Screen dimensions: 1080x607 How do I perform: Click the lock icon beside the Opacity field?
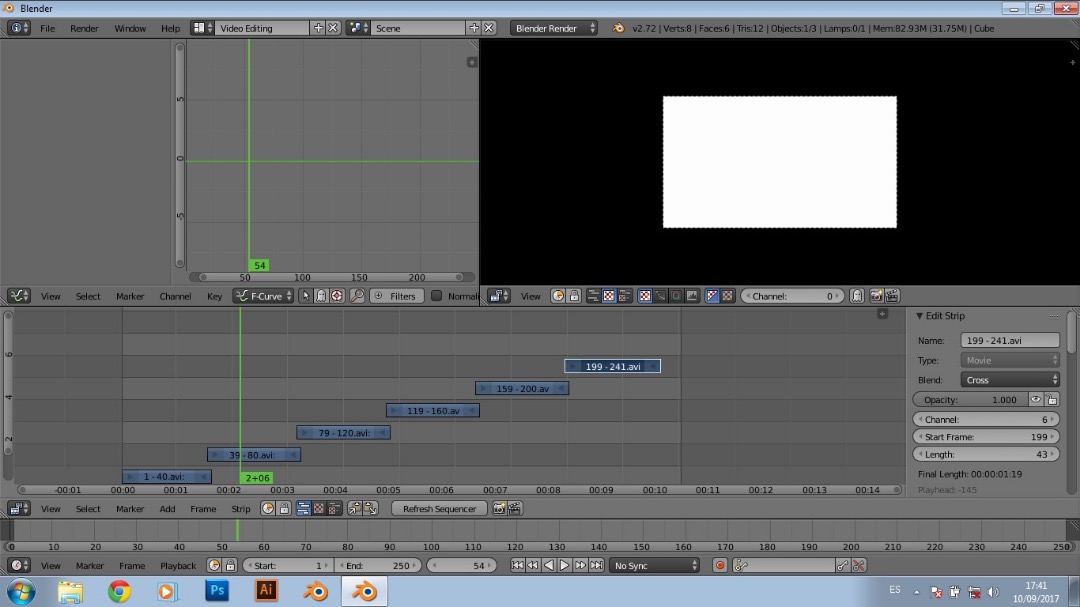click(x=1052, y=399)
